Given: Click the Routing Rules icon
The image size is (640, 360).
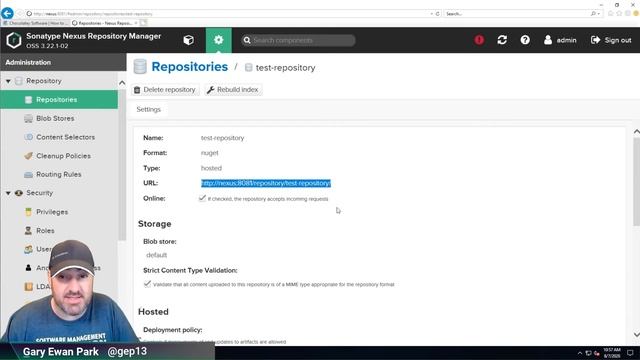Looking at the screenshot, I should coord(28,175).
